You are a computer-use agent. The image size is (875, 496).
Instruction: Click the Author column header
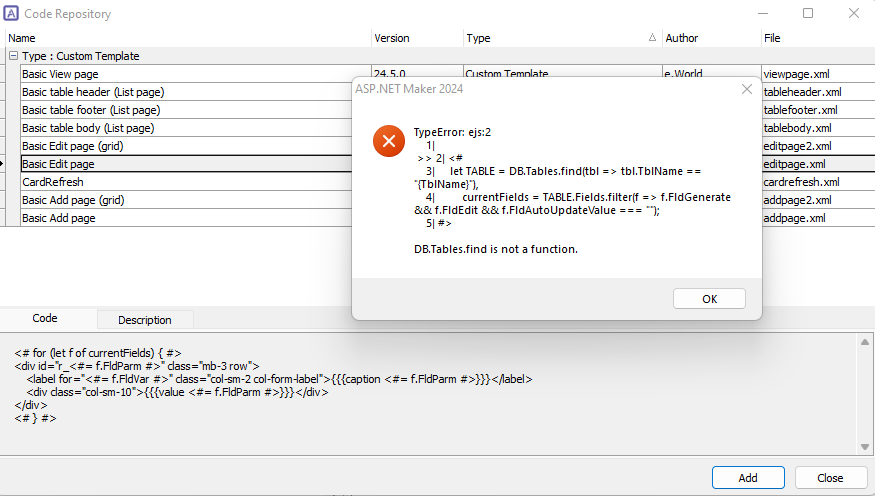(711, 38)
